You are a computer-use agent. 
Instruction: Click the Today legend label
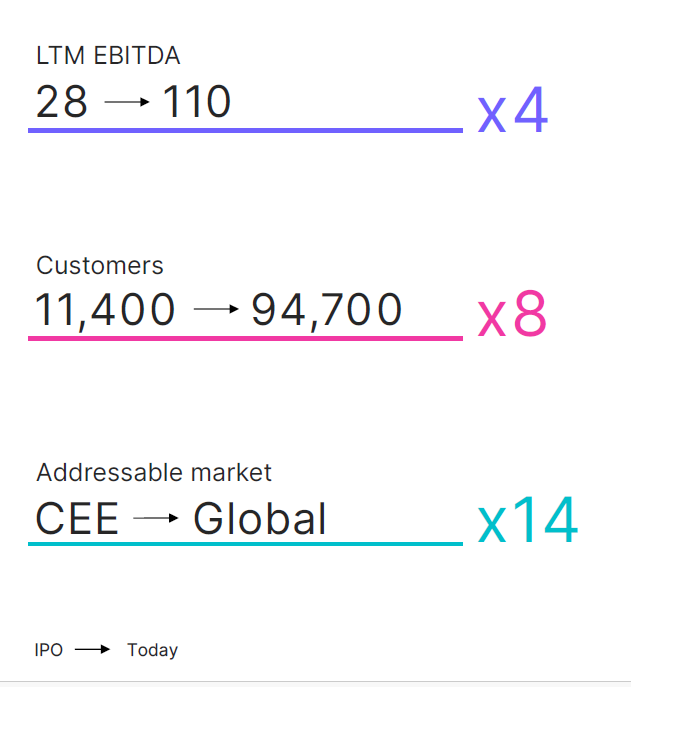coord(152,650)
